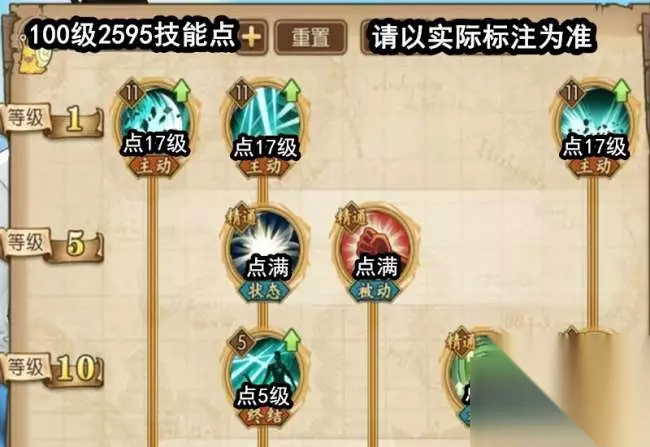
Task: Click the 精通 badge on fist skill
Action: coord(349,216)
